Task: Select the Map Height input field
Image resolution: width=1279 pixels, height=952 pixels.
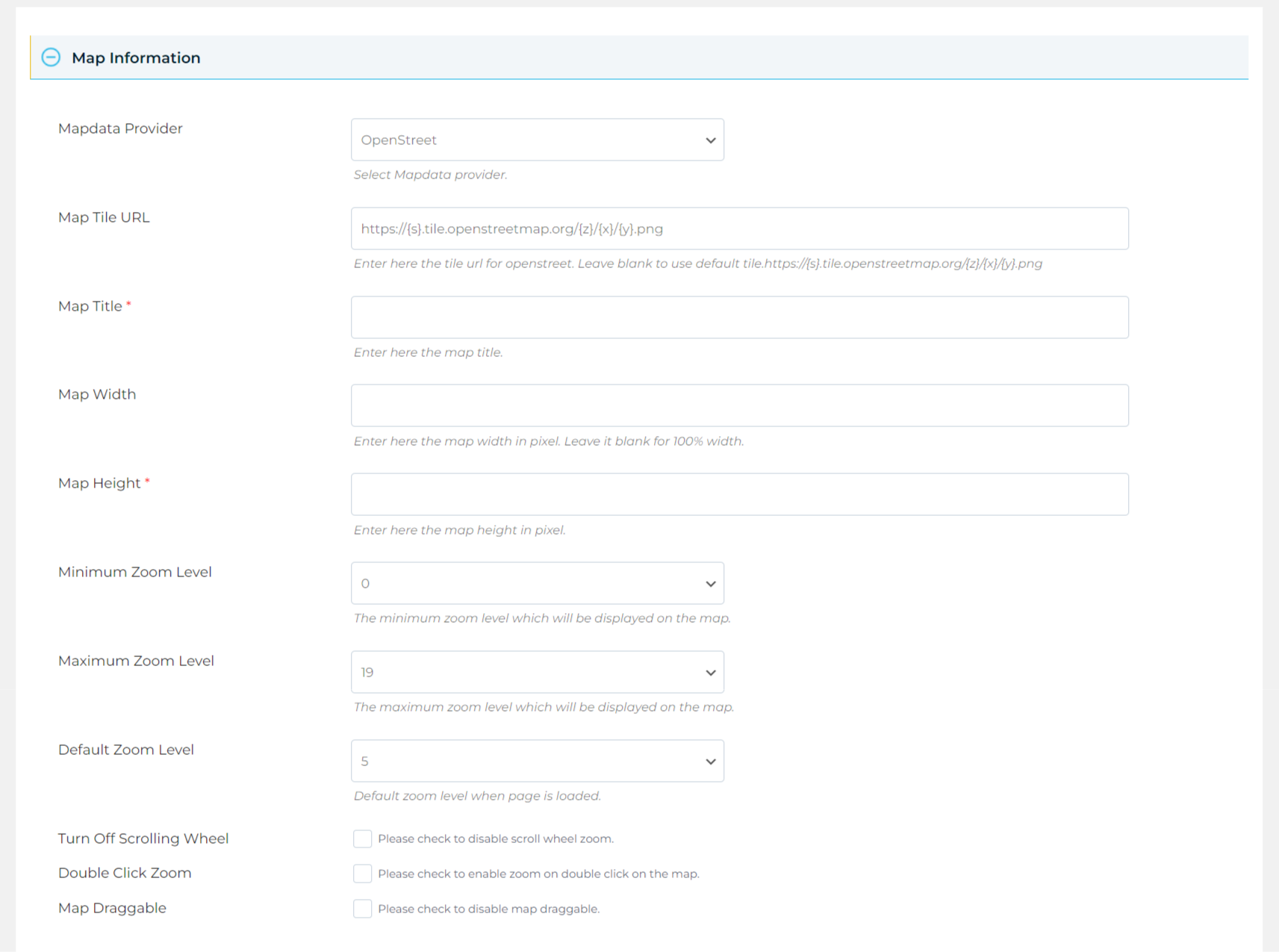Action: (x=740, y=494)
